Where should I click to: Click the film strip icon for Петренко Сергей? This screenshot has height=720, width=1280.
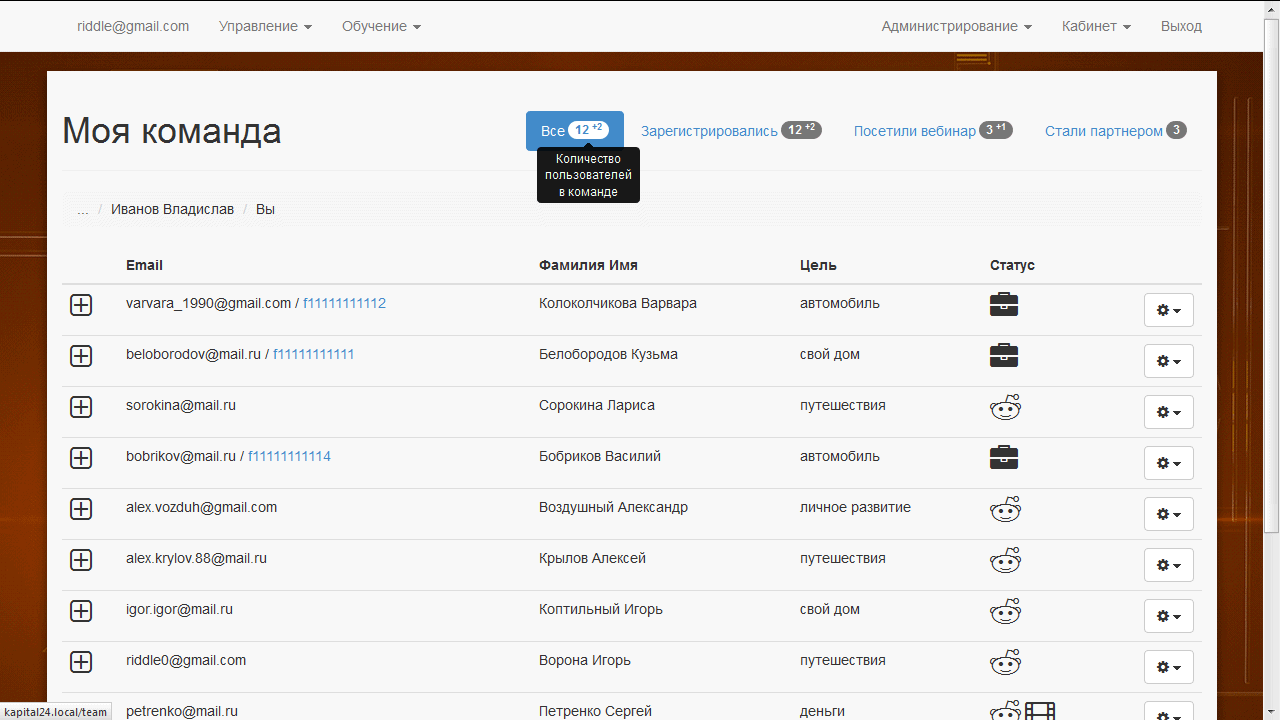click(1040, 711)
